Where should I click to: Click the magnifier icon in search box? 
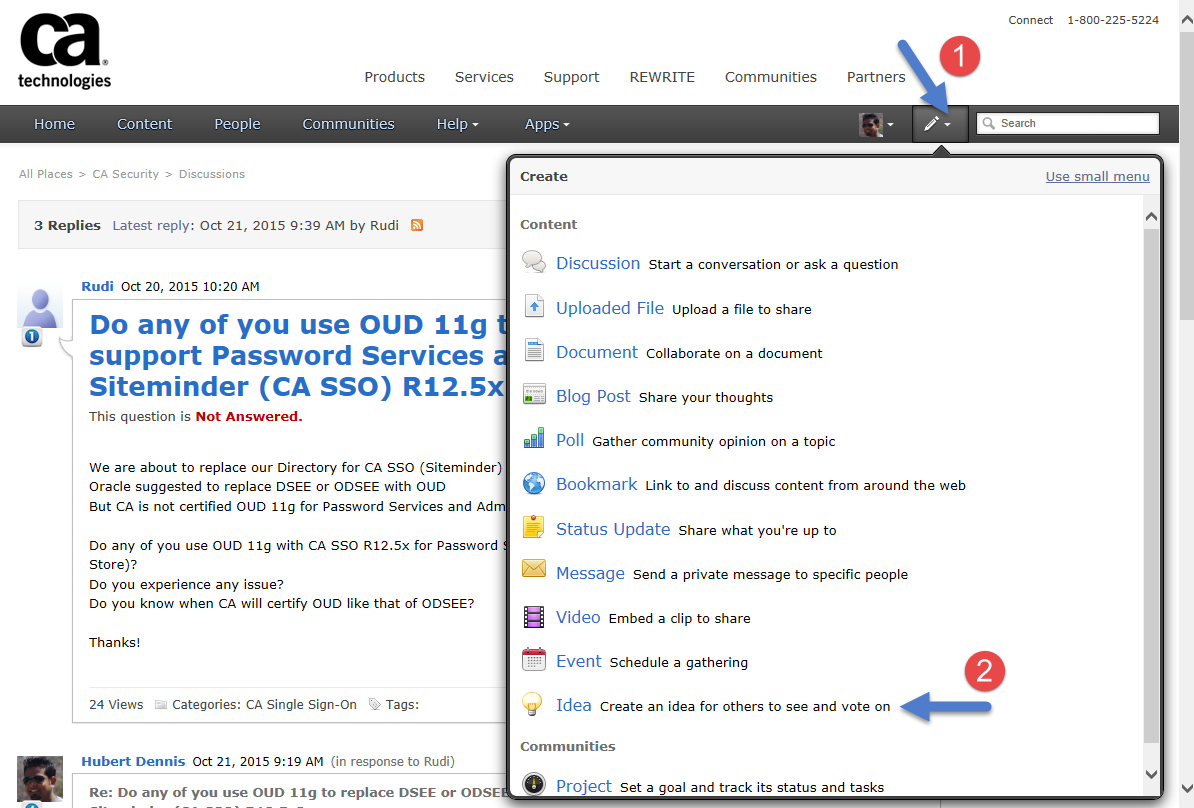point(988,123)
